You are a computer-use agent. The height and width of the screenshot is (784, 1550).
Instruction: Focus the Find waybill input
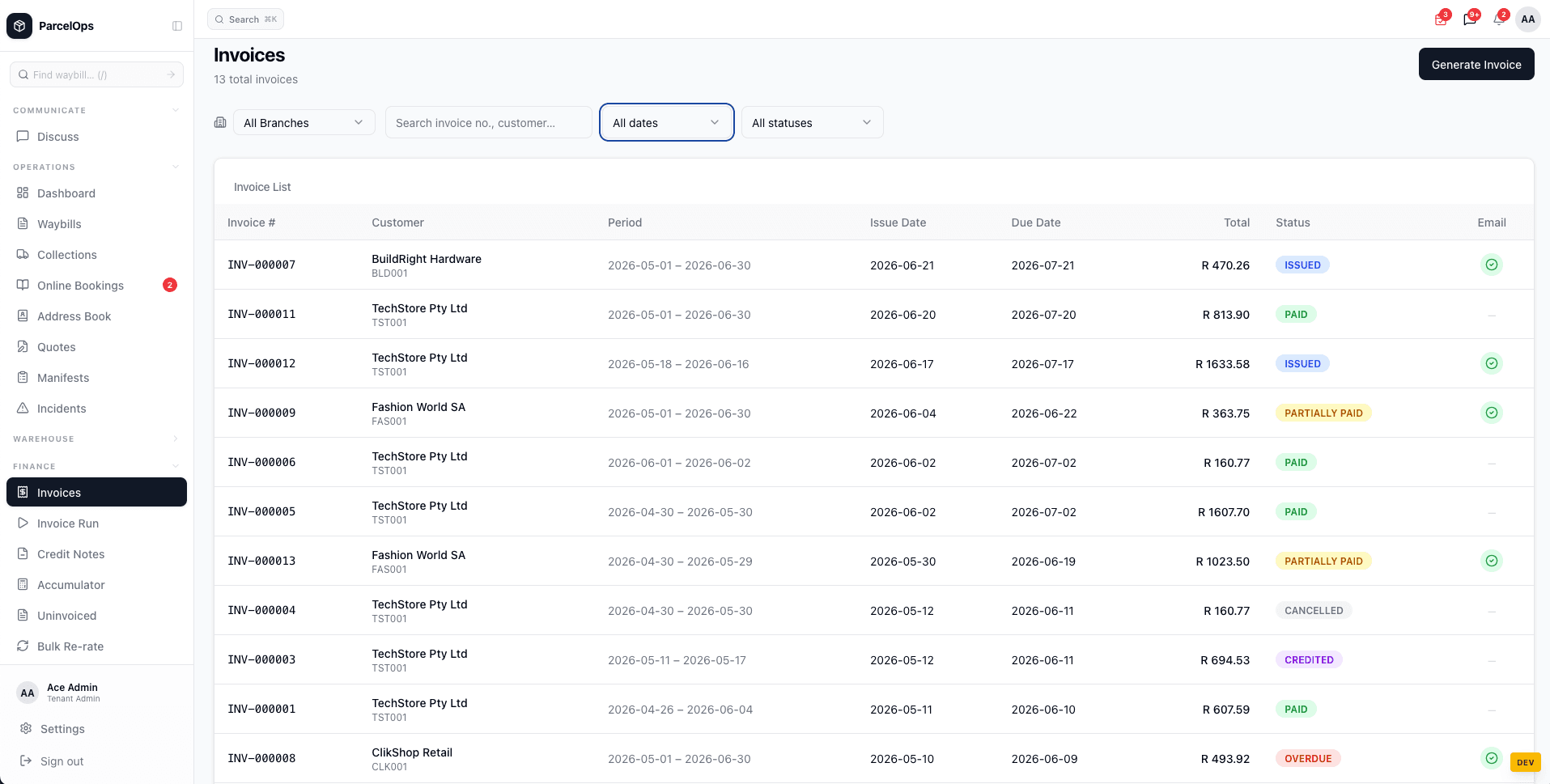96,74
